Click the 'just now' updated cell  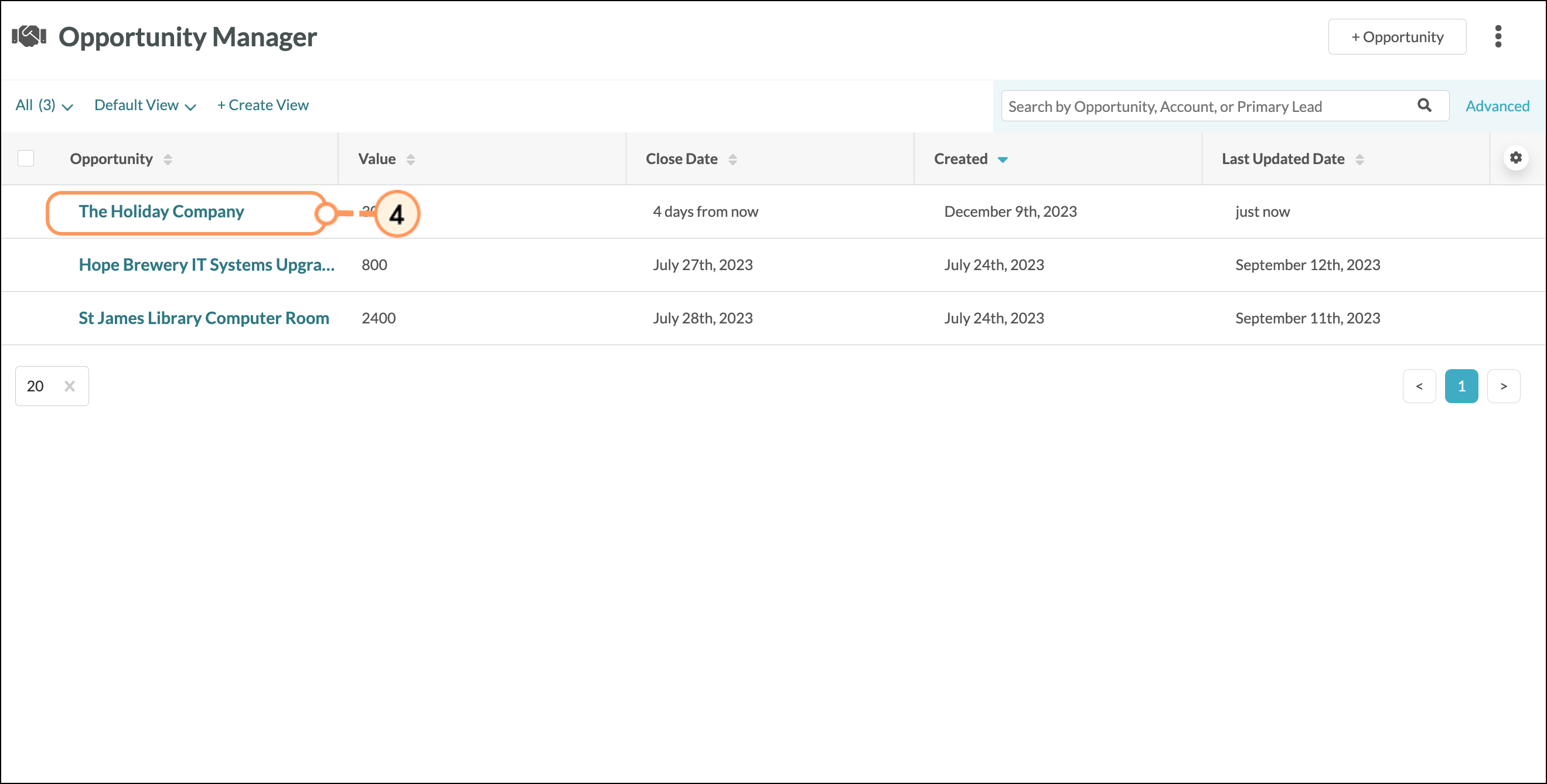1262,212
